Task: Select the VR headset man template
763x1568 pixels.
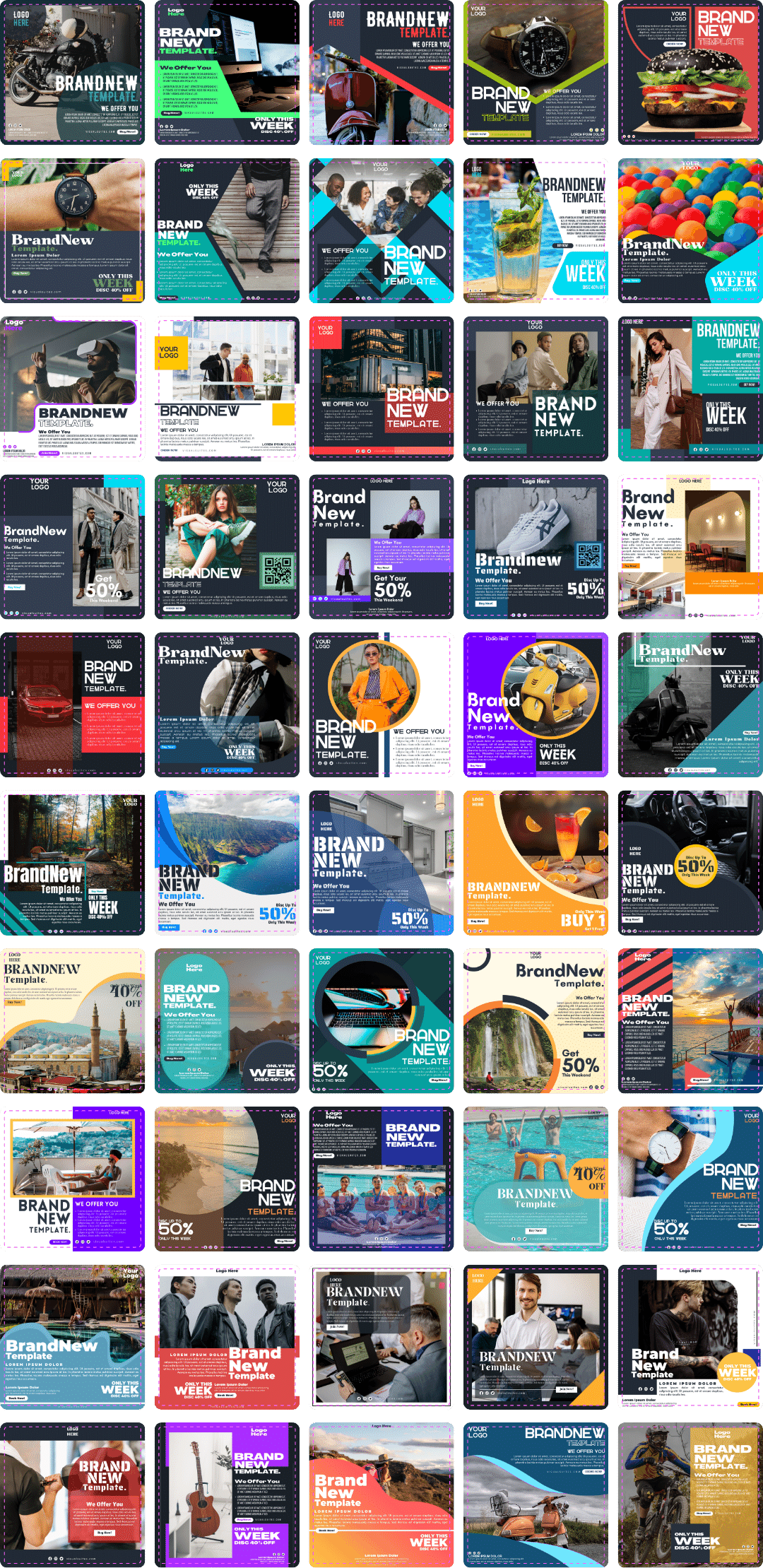Action: [73, 389]
